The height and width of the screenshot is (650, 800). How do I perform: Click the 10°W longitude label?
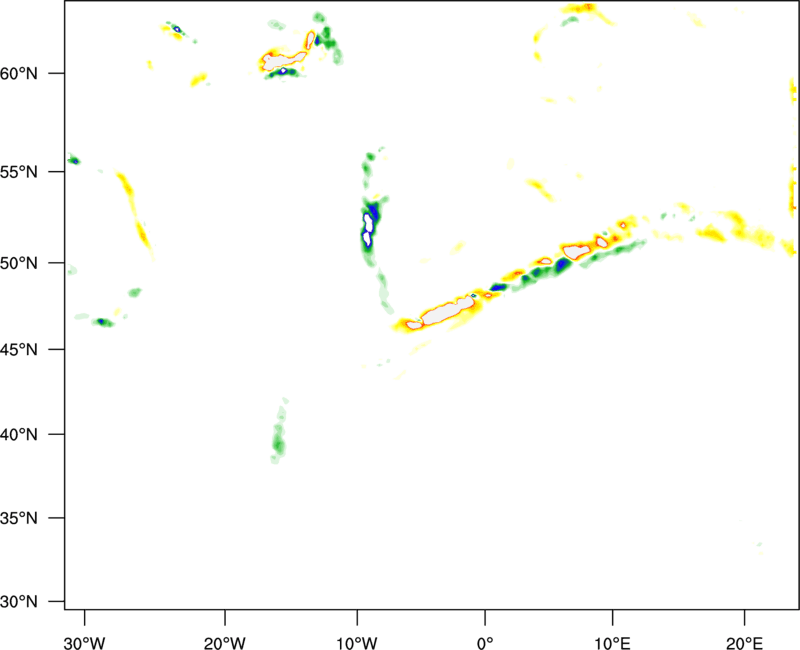(x=357, y=643)
